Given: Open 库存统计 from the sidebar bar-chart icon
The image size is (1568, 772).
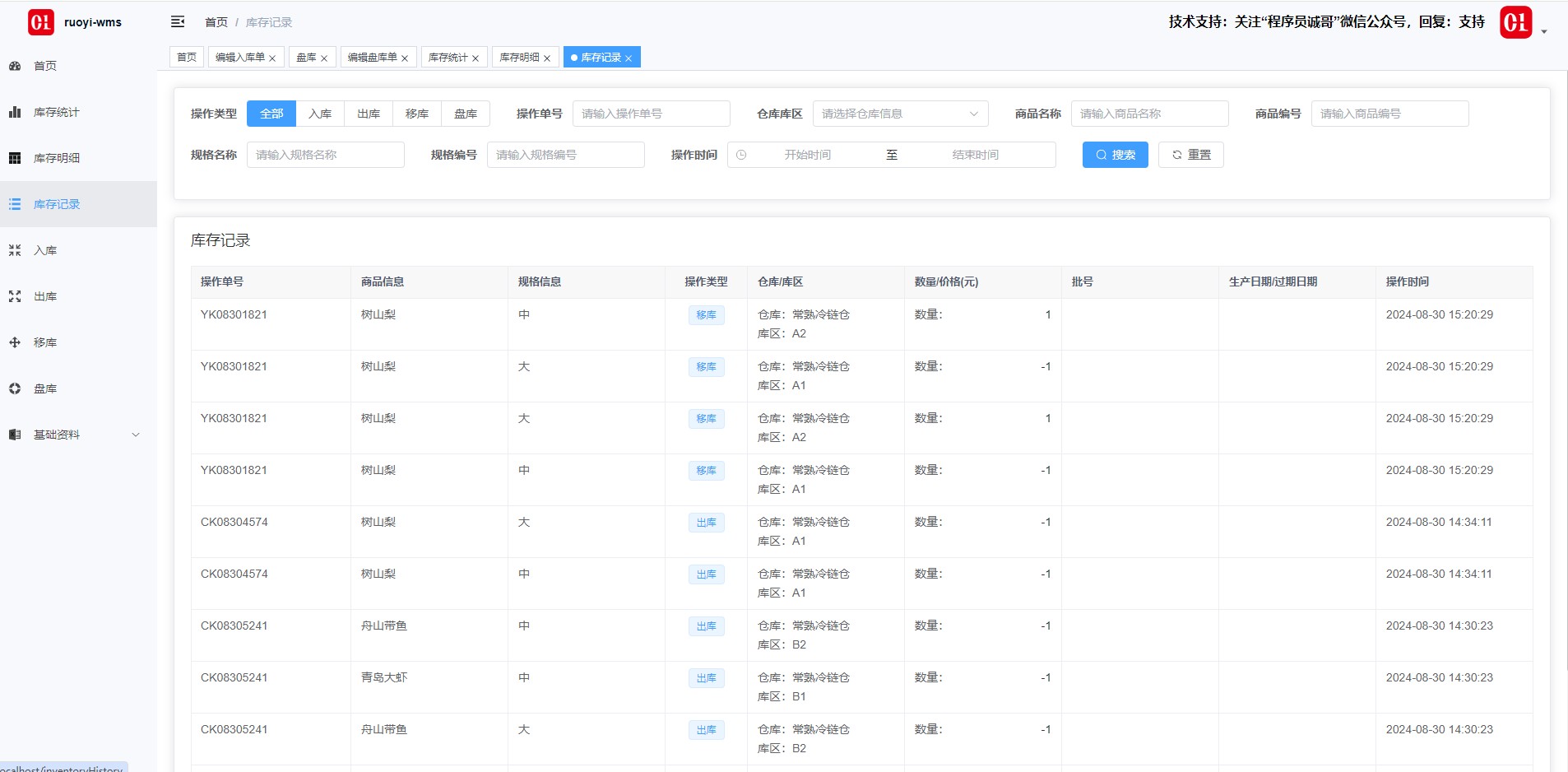Looking at the screenshot, I should [x=15, y=112].
